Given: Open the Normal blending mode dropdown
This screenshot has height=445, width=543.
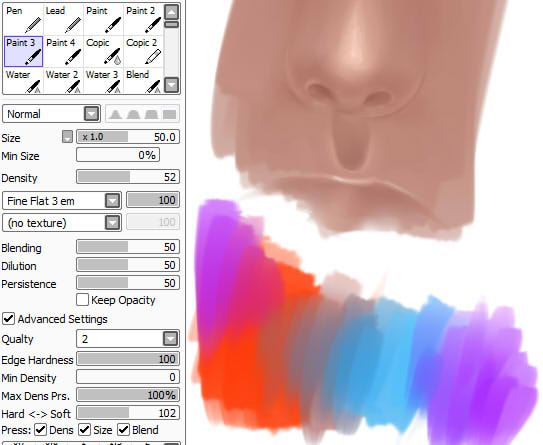Looking at the screenshot, I should 51,114.
